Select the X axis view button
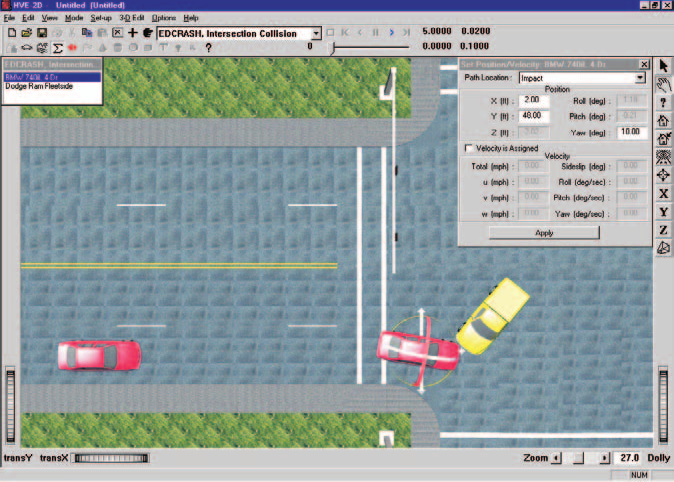674x482 pixels. (x=663, y=193)
